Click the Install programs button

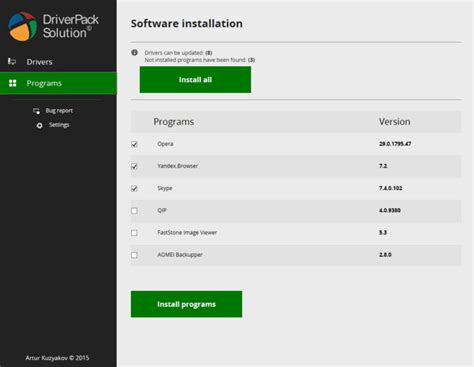point(186,304)
